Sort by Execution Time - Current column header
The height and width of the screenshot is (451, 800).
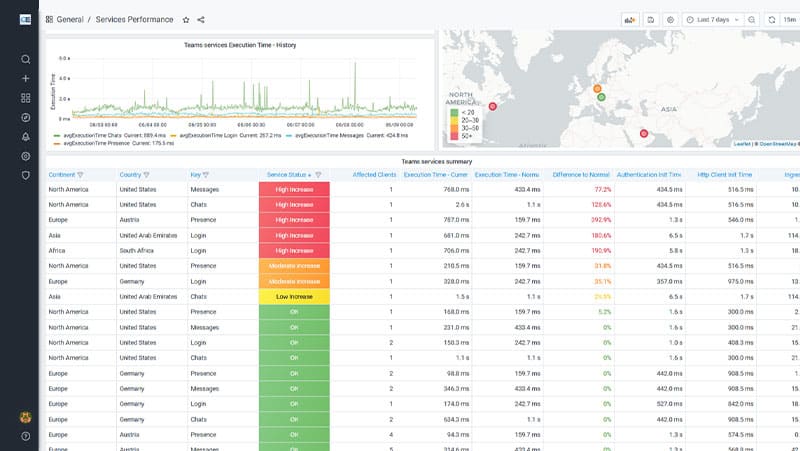[435, 175]
